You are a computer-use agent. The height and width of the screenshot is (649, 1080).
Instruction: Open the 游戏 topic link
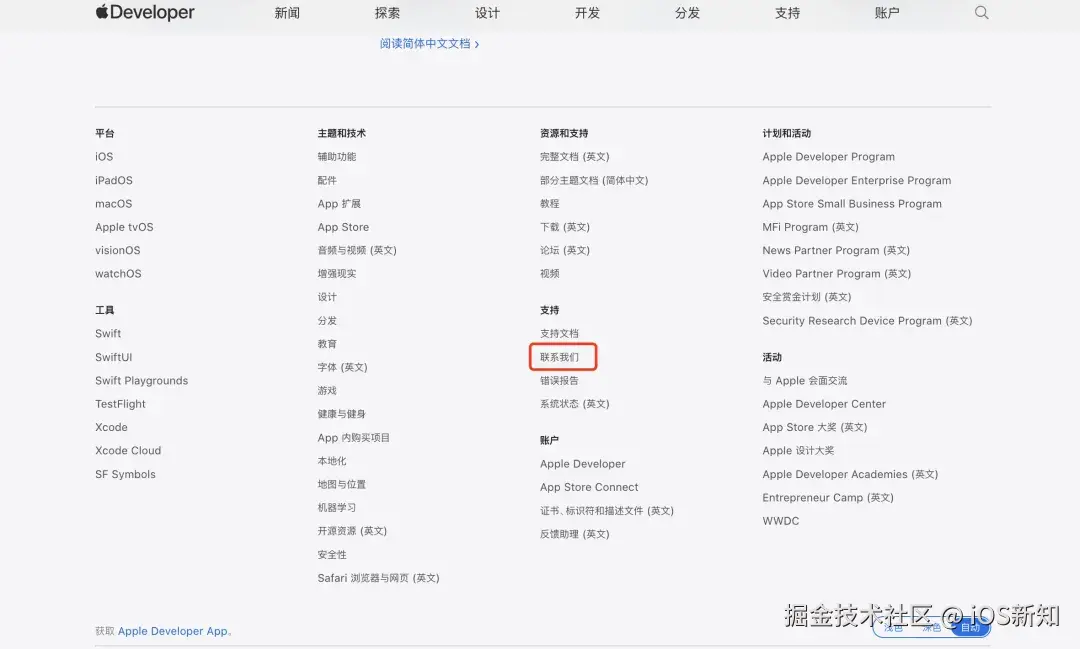(327, 391)
